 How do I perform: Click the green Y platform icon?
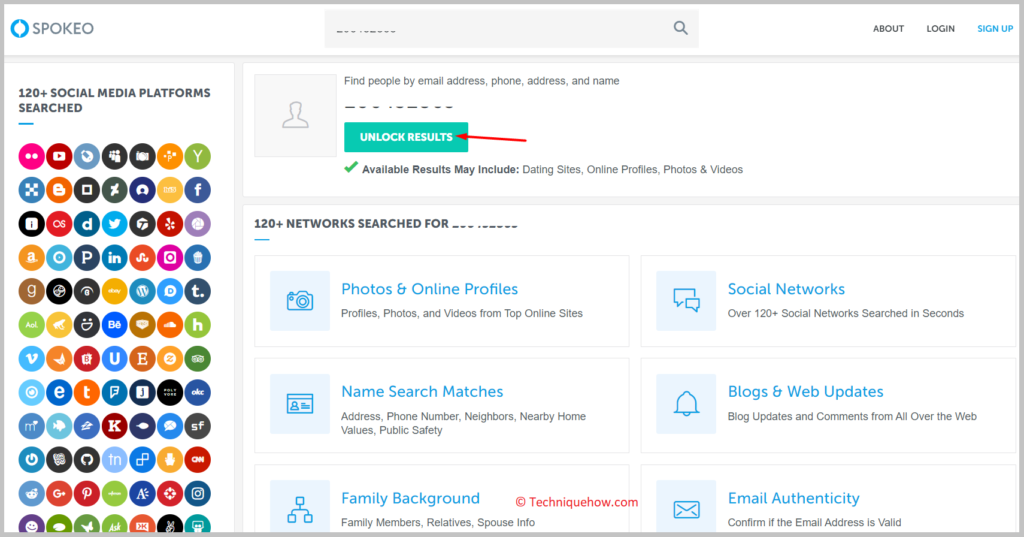coord(197,156)
